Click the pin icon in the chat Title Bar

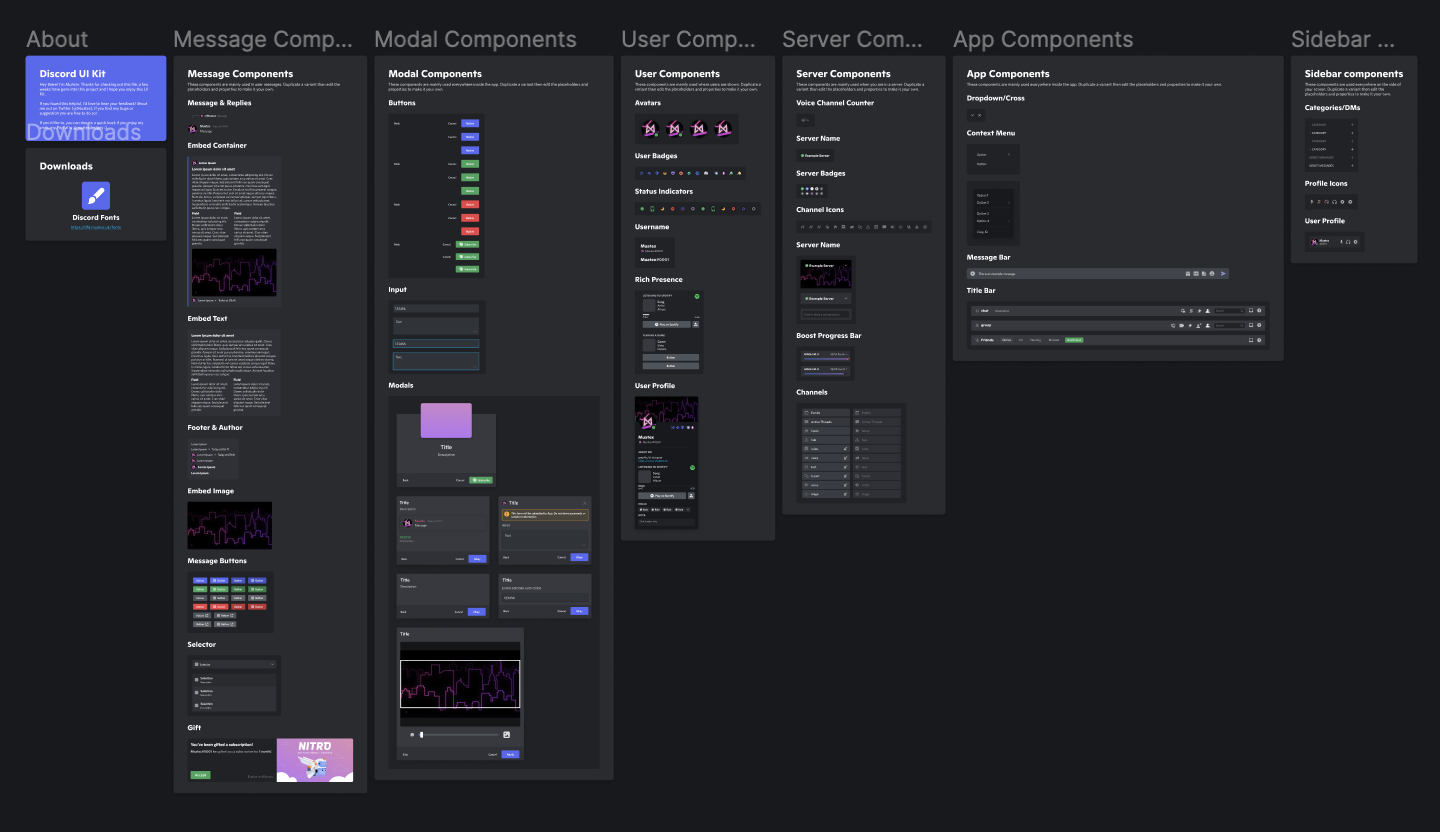pos(1199,311)
